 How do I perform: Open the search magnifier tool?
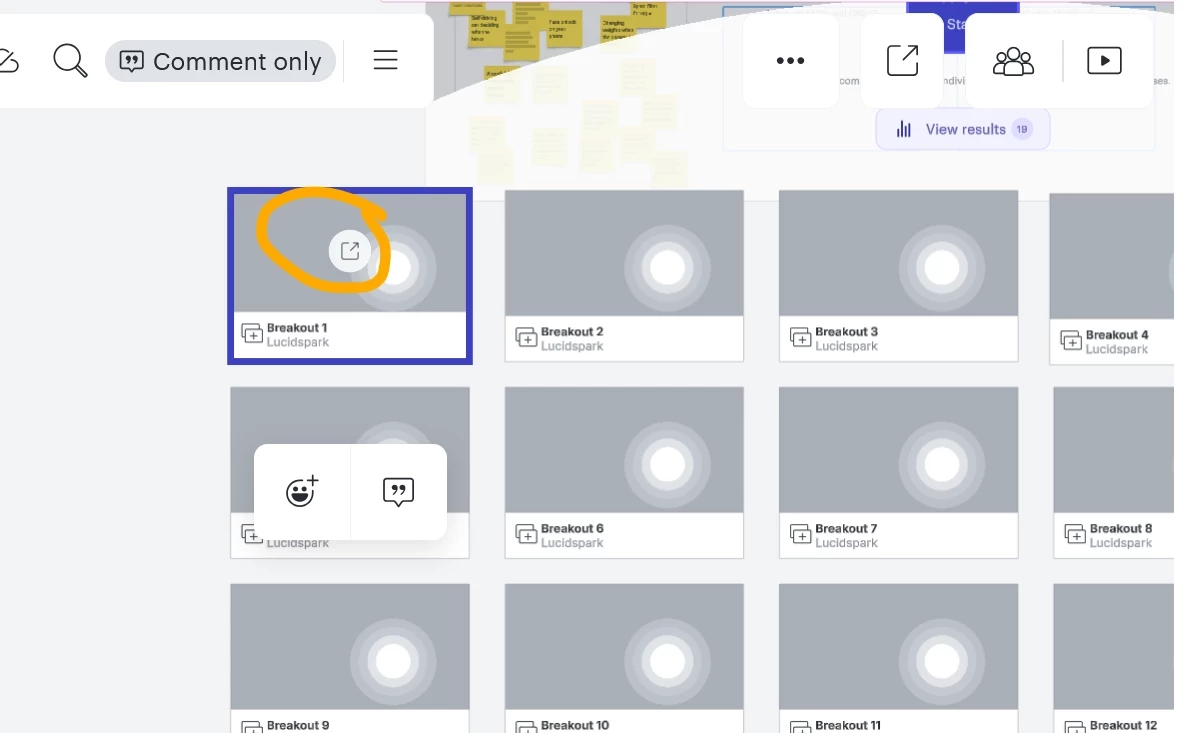pos(70,61)
